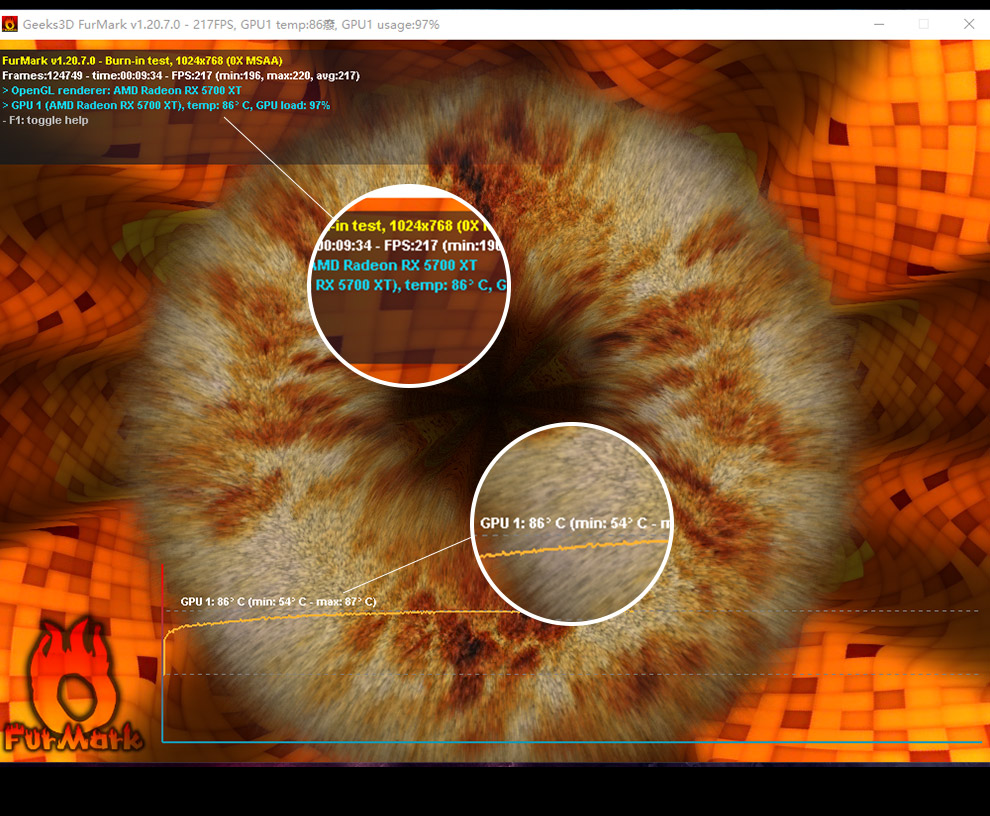The width and height of the screenshot is (990, 816).
Task: Click the upper magnified circle callout
Action: click(409, 285)
